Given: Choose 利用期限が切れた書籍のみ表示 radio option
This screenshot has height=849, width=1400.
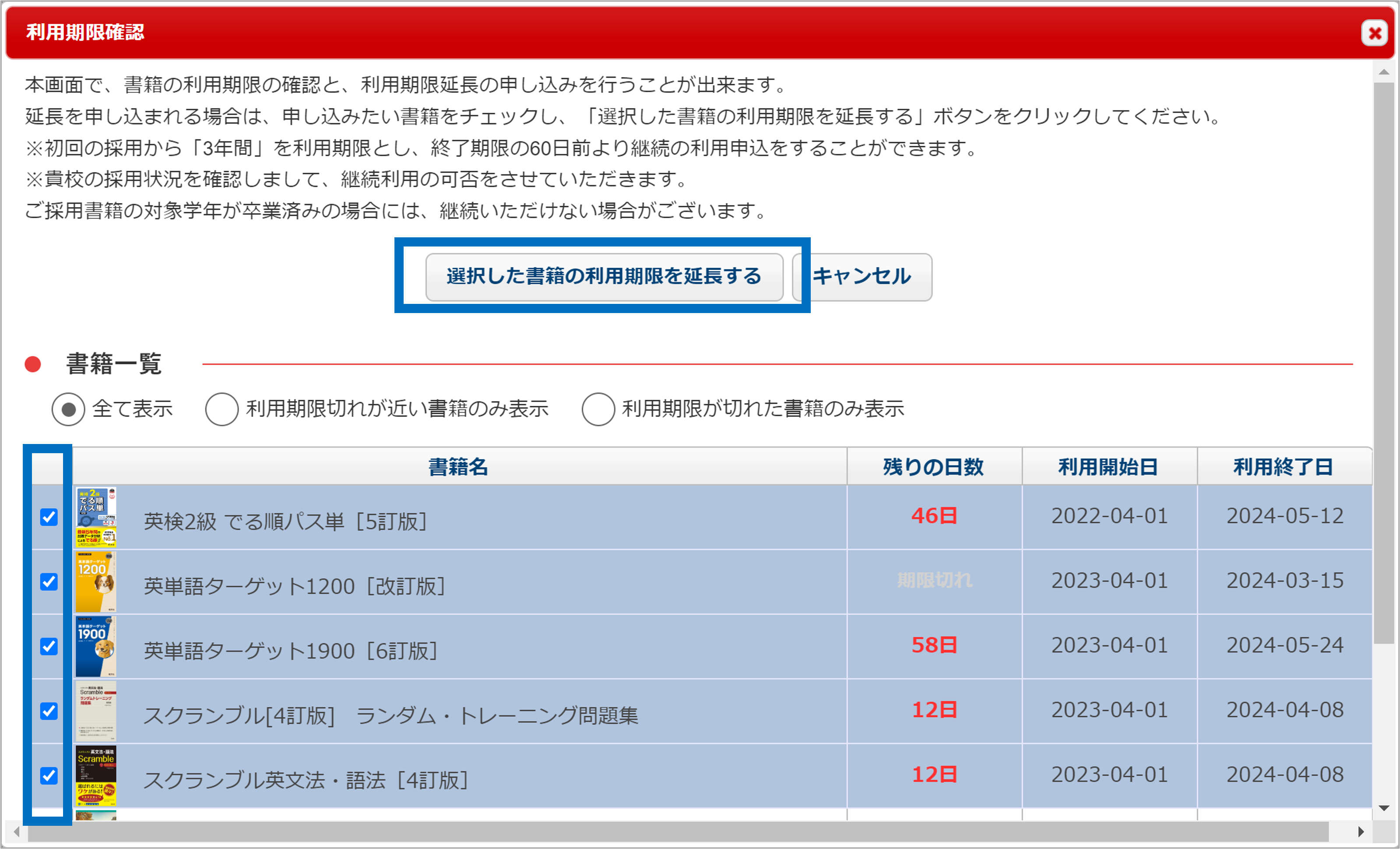Looking at the screenshot, I should 598,409.
